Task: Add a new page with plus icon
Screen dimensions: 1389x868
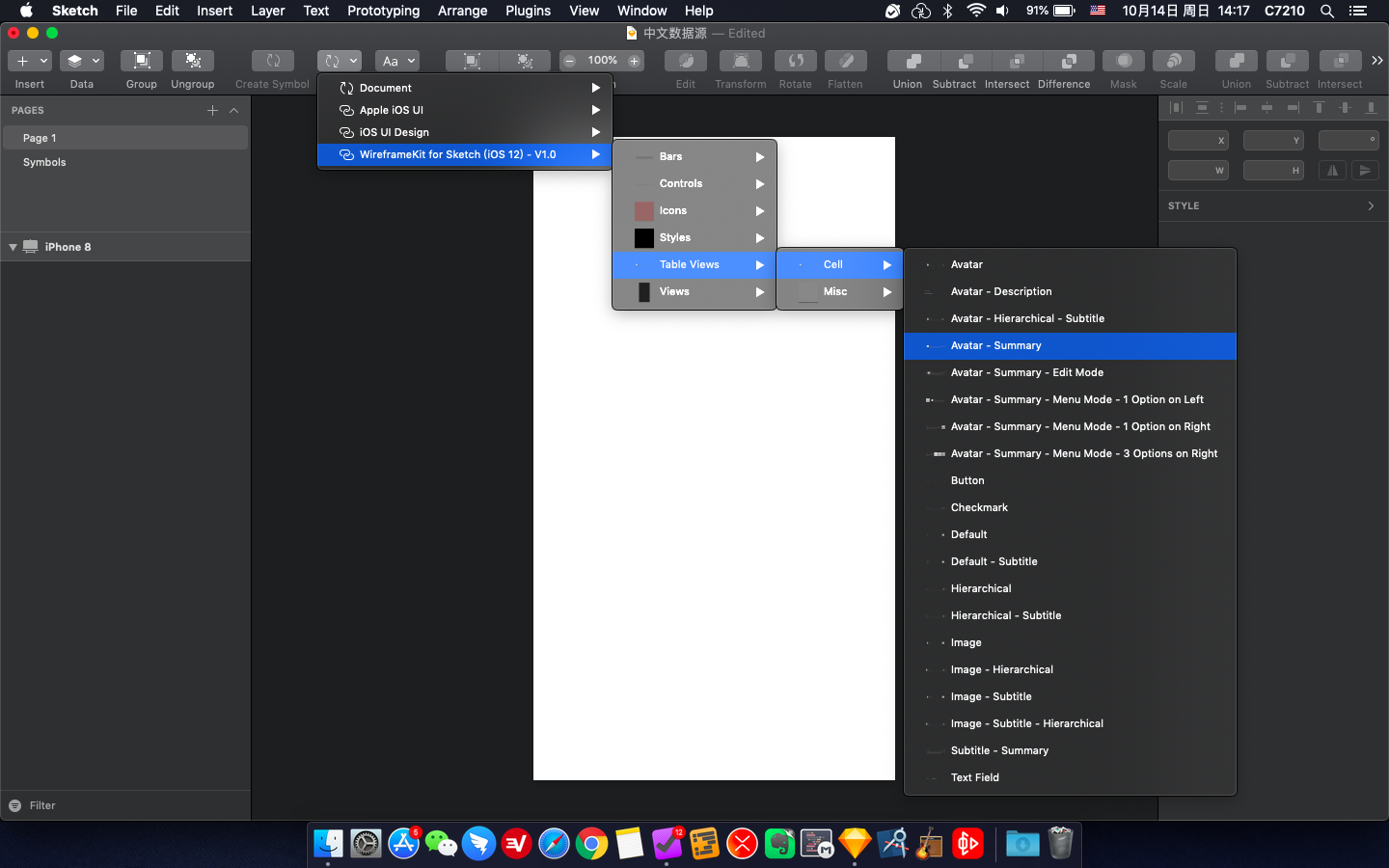Action: tap(212, 110)
